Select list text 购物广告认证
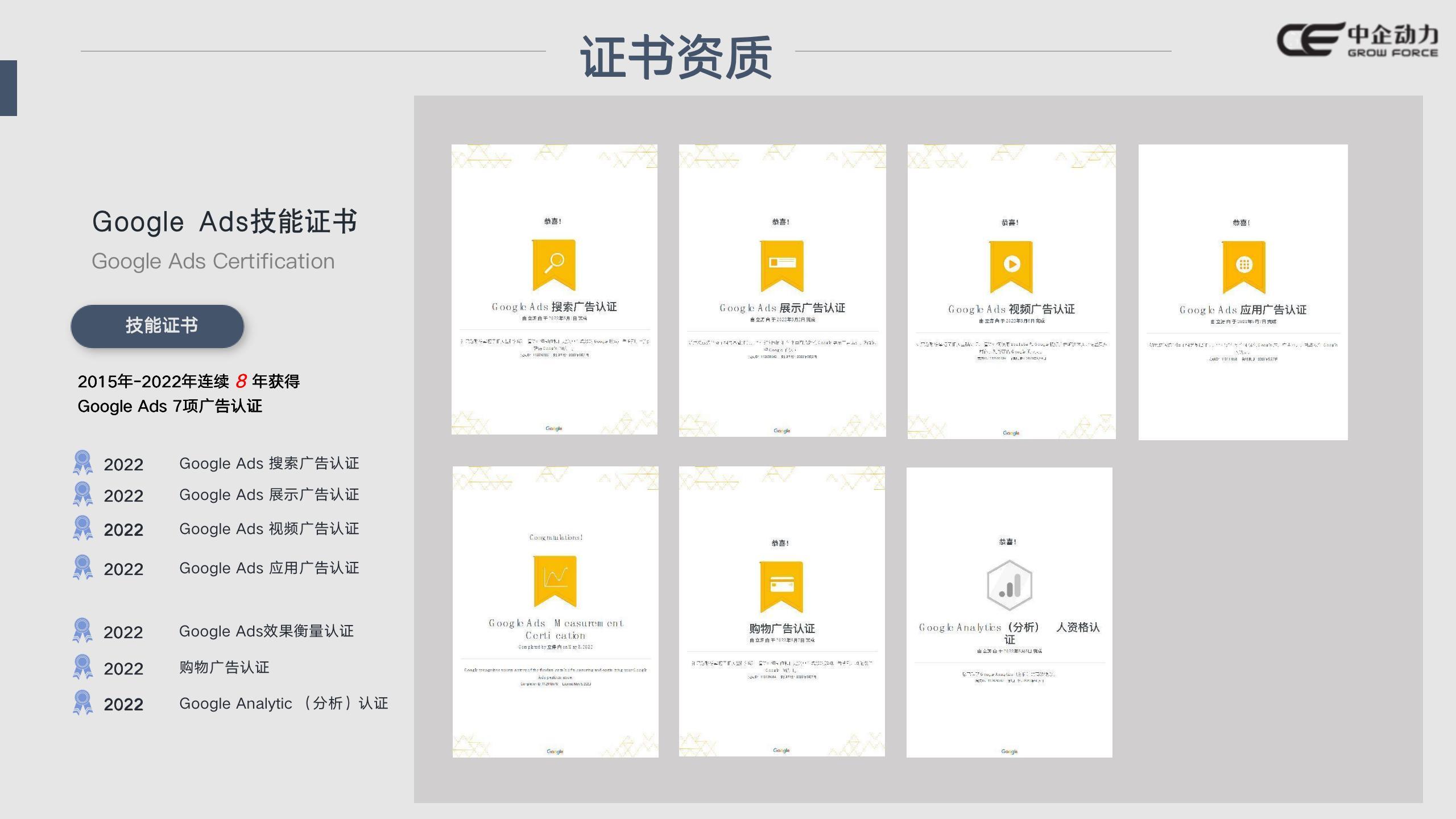This screenshot has width=1456, height=819. coord(224,667)
